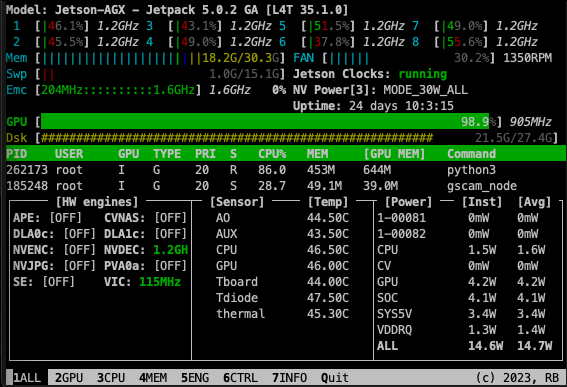
Task: Click the Tdiode temperature 47.50C
Action: pyautogui.click(x=328, y=298)
